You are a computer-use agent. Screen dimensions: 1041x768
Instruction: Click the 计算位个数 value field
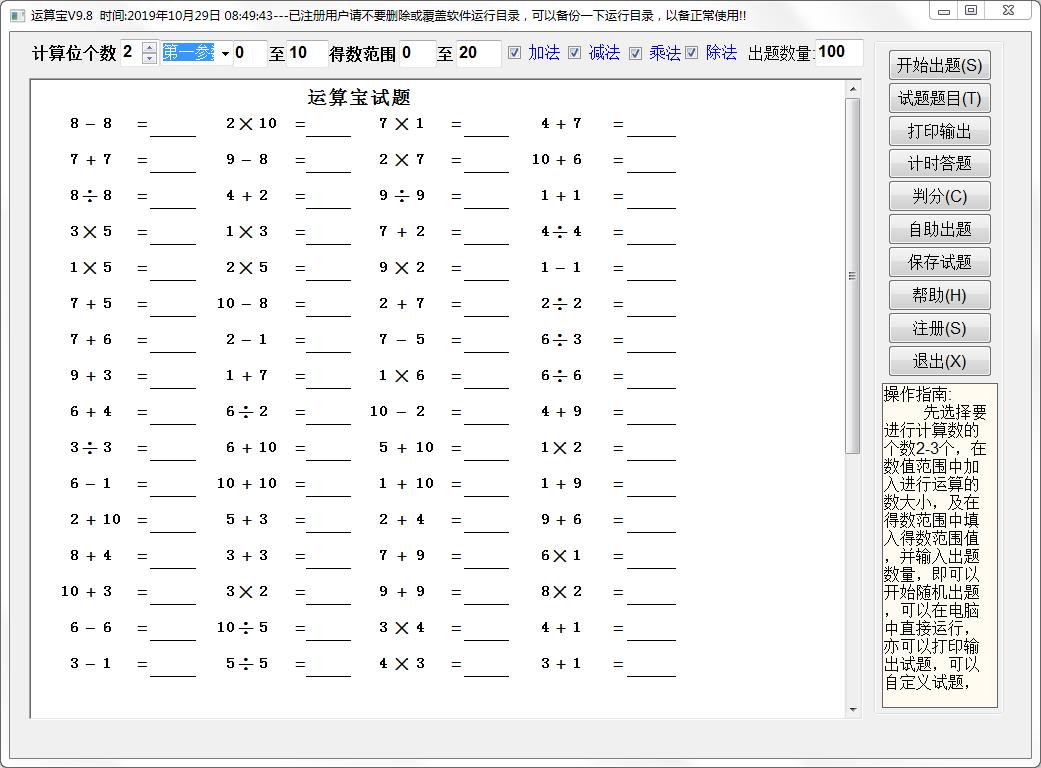pos(131,52)
